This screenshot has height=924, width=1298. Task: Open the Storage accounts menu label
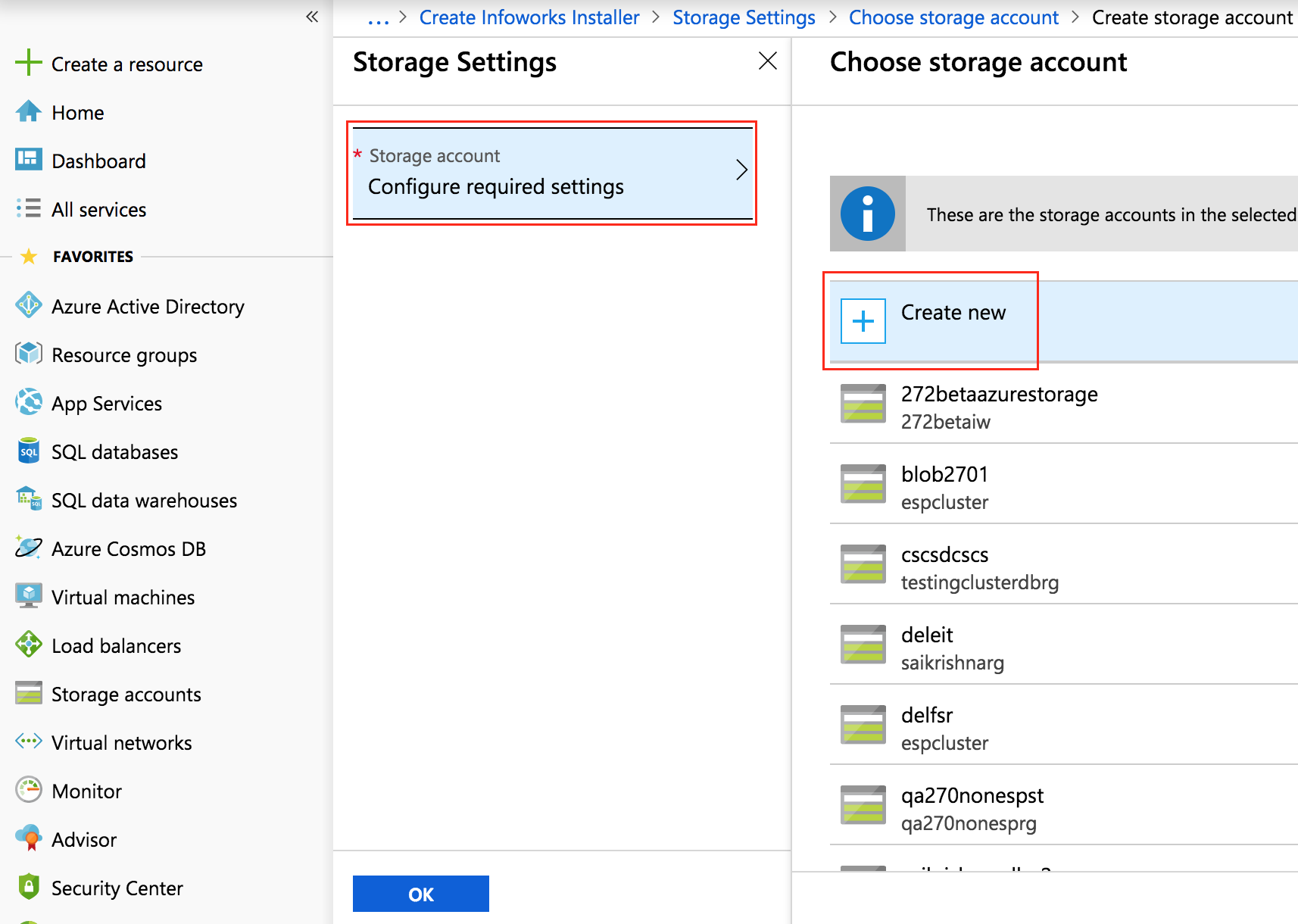coord(126,695)
